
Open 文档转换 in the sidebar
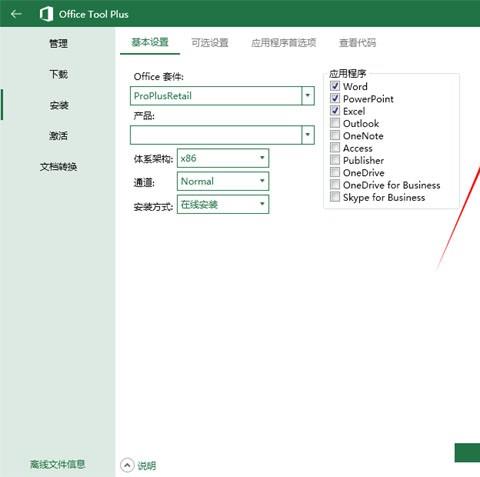tap(59, 167)
